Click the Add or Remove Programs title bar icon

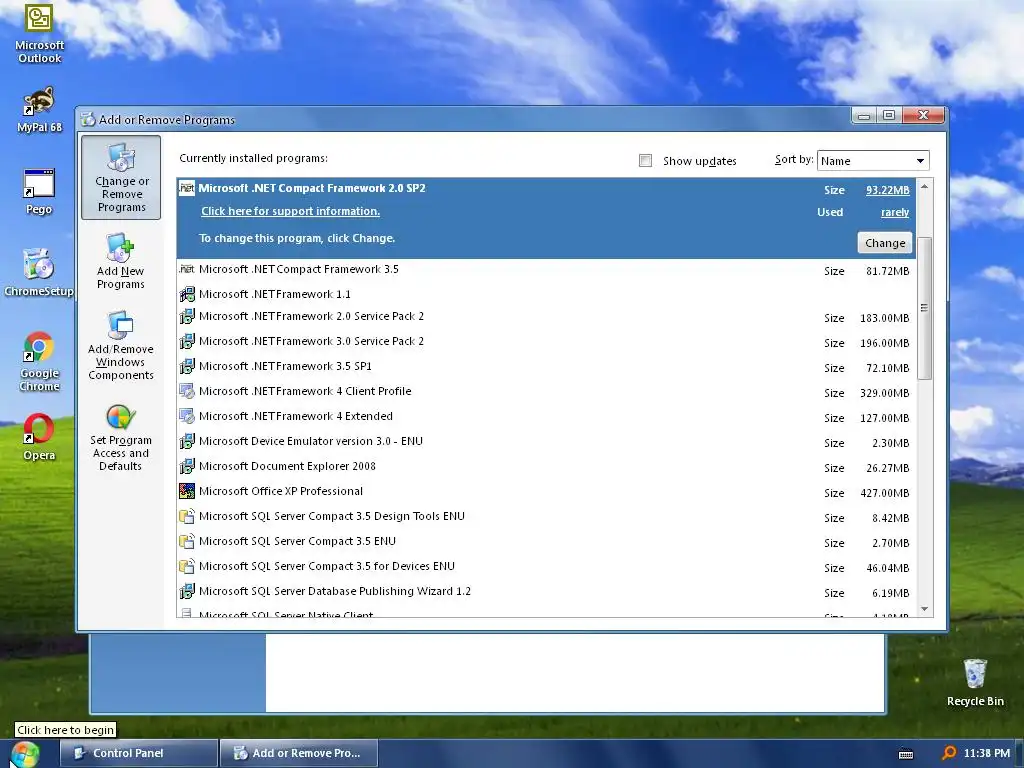click(88, 120)
